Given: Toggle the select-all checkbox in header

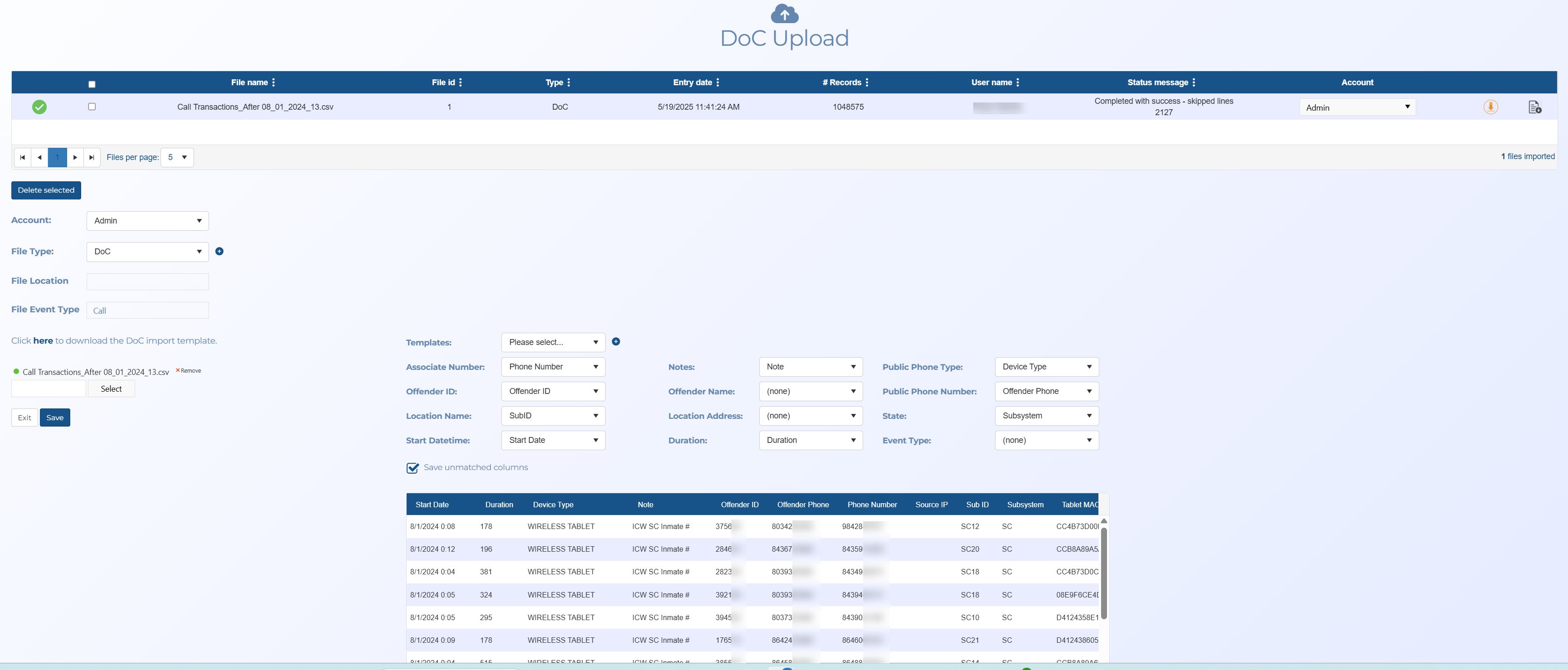Looking at the screenshot, I should click(x=92, y=85).
